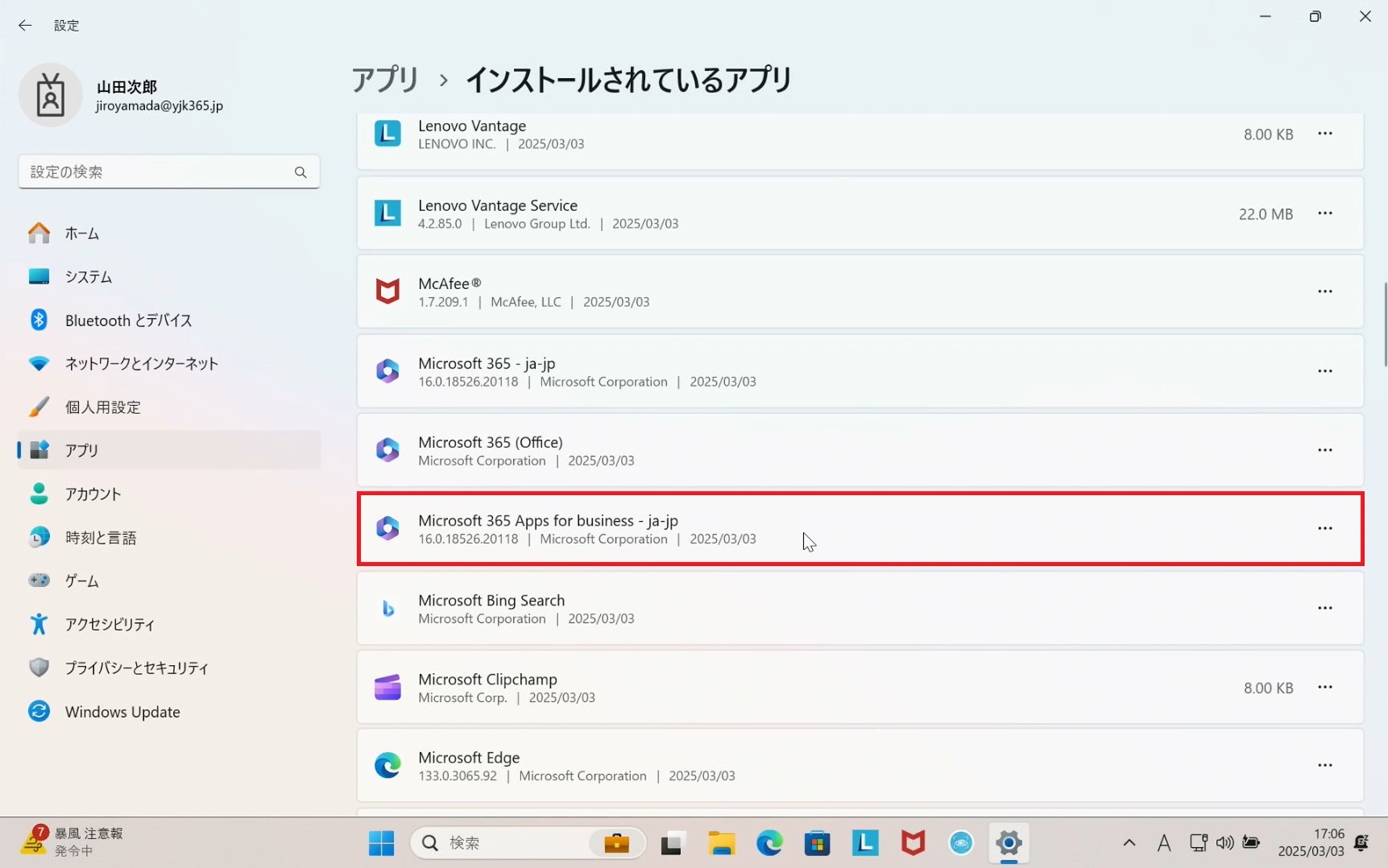Click the magnifier icon in settings search
The height and width of the screenshot is (868, 1388).
(x=301, y=172)
